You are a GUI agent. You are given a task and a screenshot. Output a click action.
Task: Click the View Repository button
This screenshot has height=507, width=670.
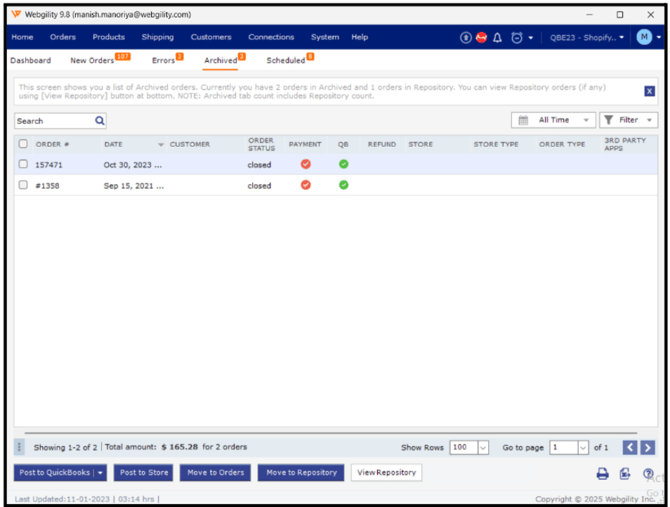tap(386, 472)
